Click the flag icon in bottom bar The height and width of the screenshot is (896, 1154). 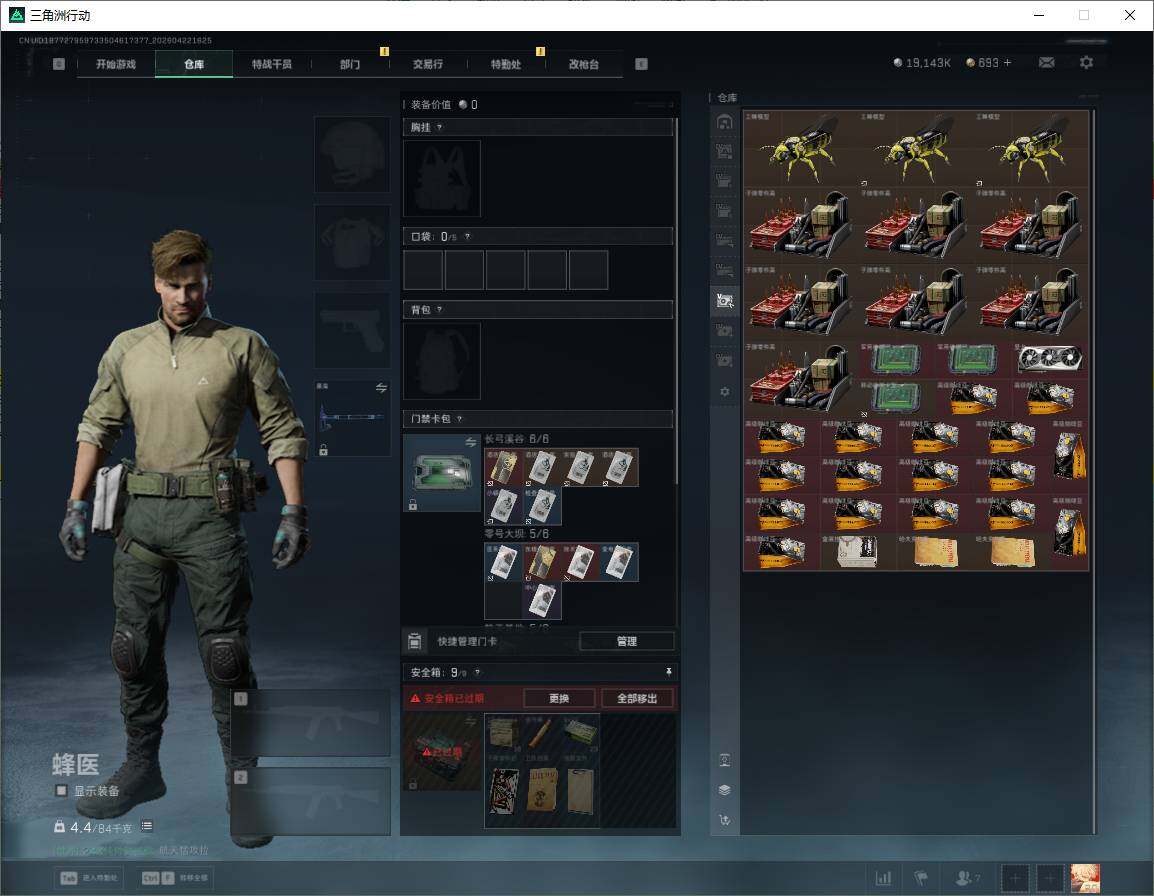921,878
